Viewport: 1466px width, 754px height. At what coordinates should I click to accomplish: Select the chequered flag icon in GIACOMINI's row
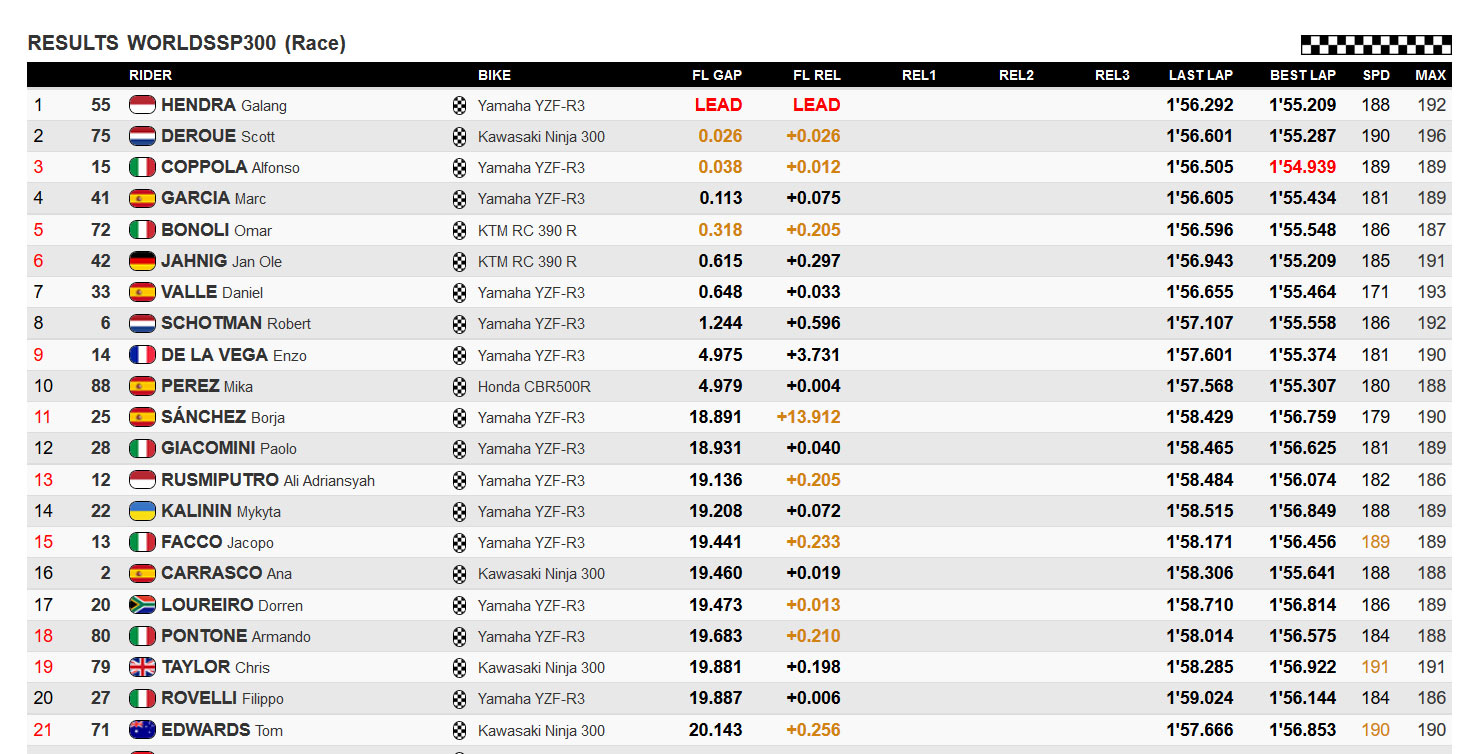(459, 448)
